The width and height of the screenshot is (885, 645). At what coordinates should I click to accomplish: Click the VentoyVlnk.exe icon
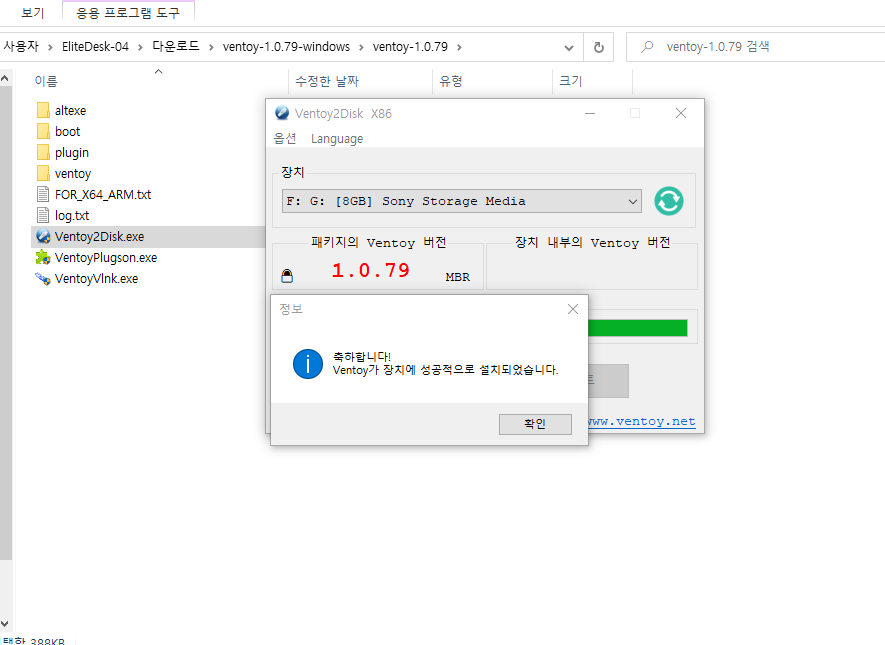43,279
